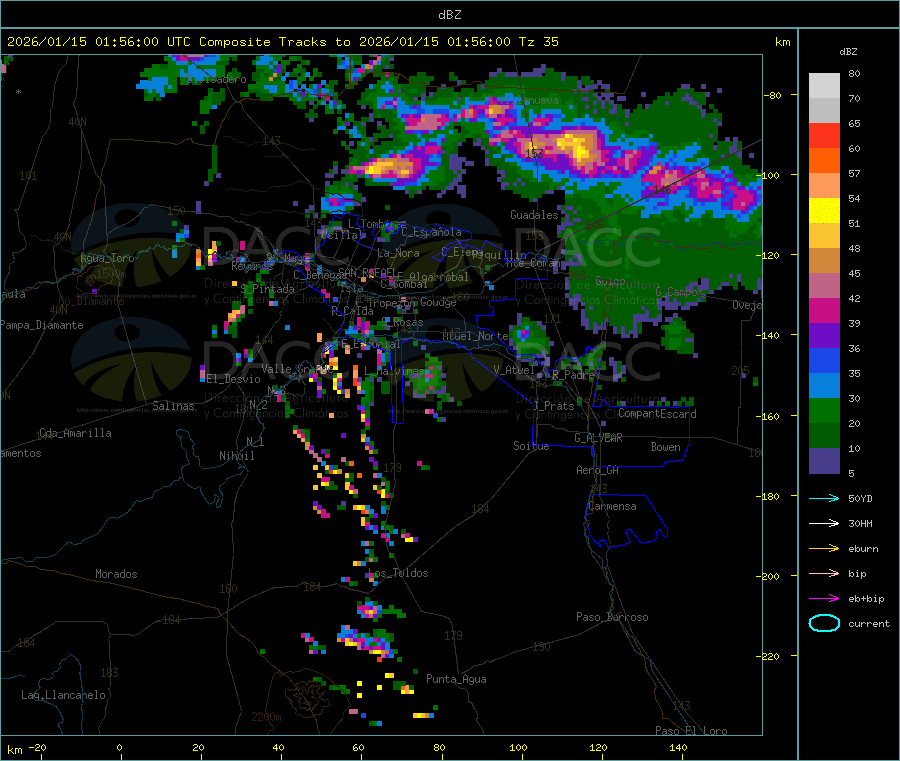
Task: Click the Aero_GA place label
Action: tap(598, 470)
